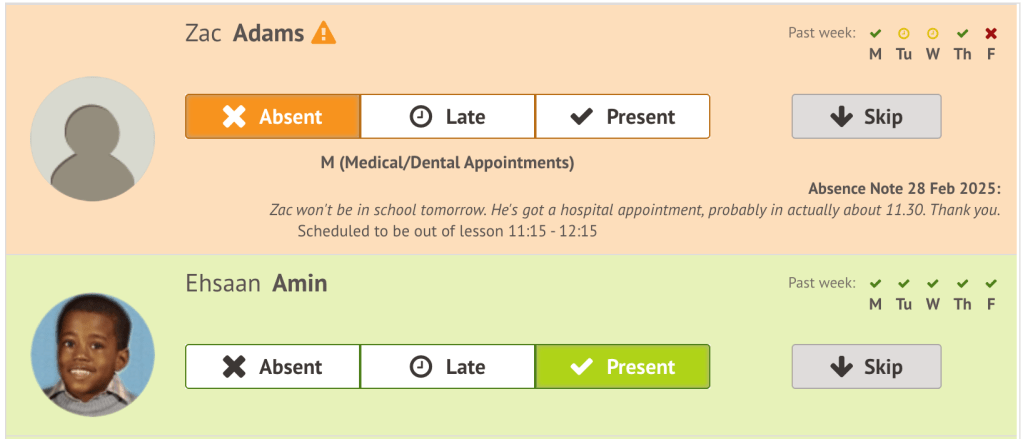Click Zac's Thursday green tick mark
The height and width of the screenshot is (439, 1023).
click(962, 33)
